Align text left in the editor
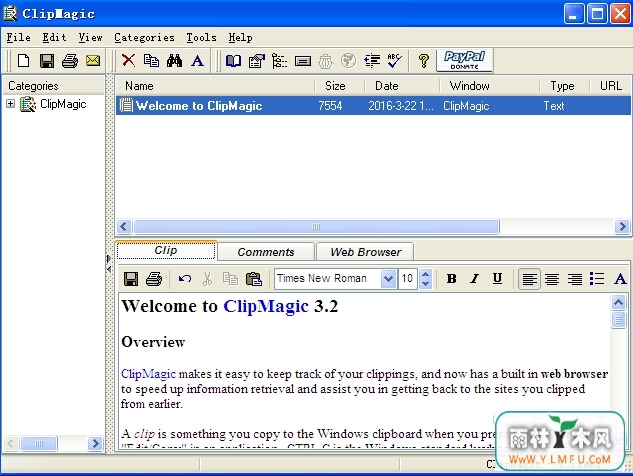The height and width of the screenshot is (476, 633). pyautogui.click(x=529, y=279)
